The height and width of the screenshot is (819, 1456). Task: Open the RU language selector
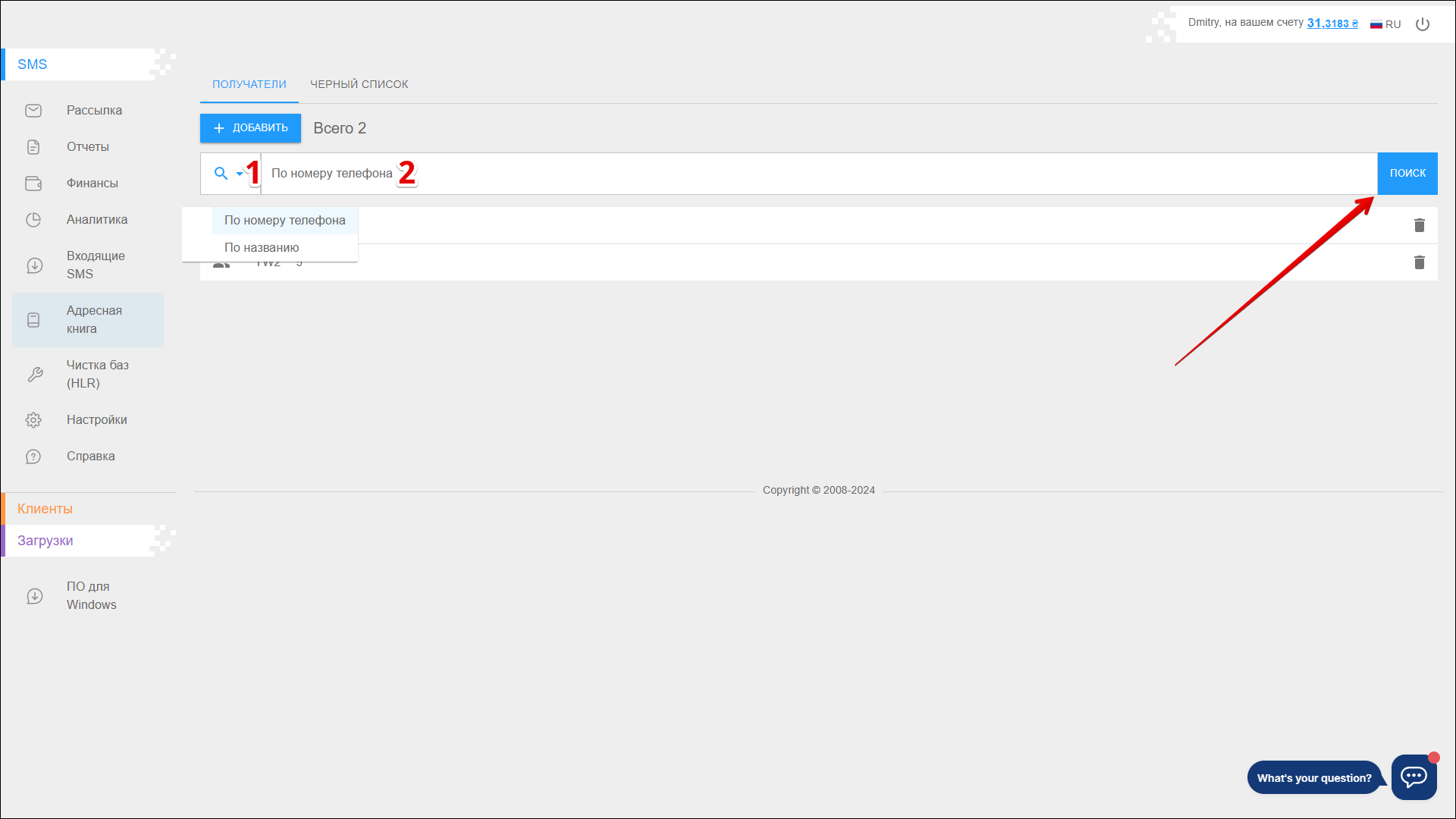[1385, 24]
